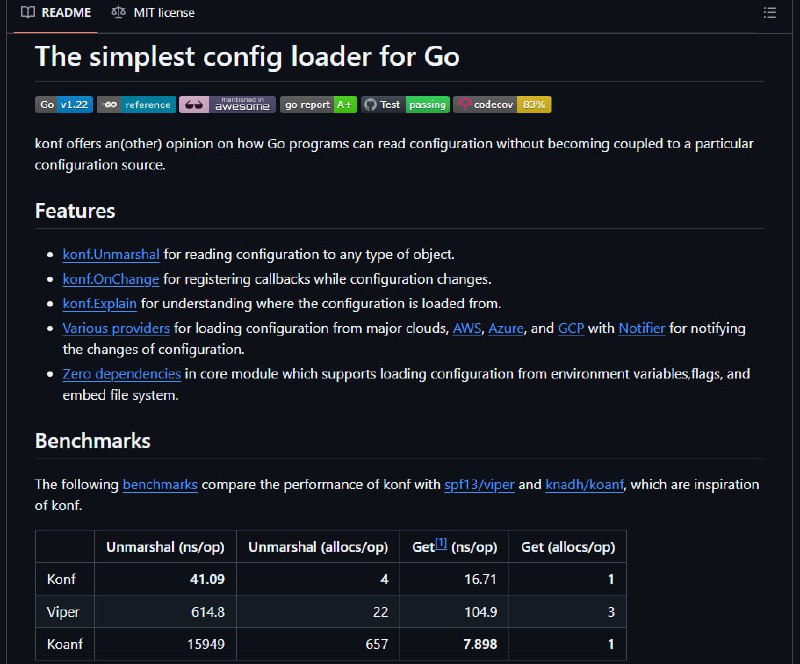Click the footnote [1] next to Get
Viewport: 800px width, 664px height.
tap(441, 544)
